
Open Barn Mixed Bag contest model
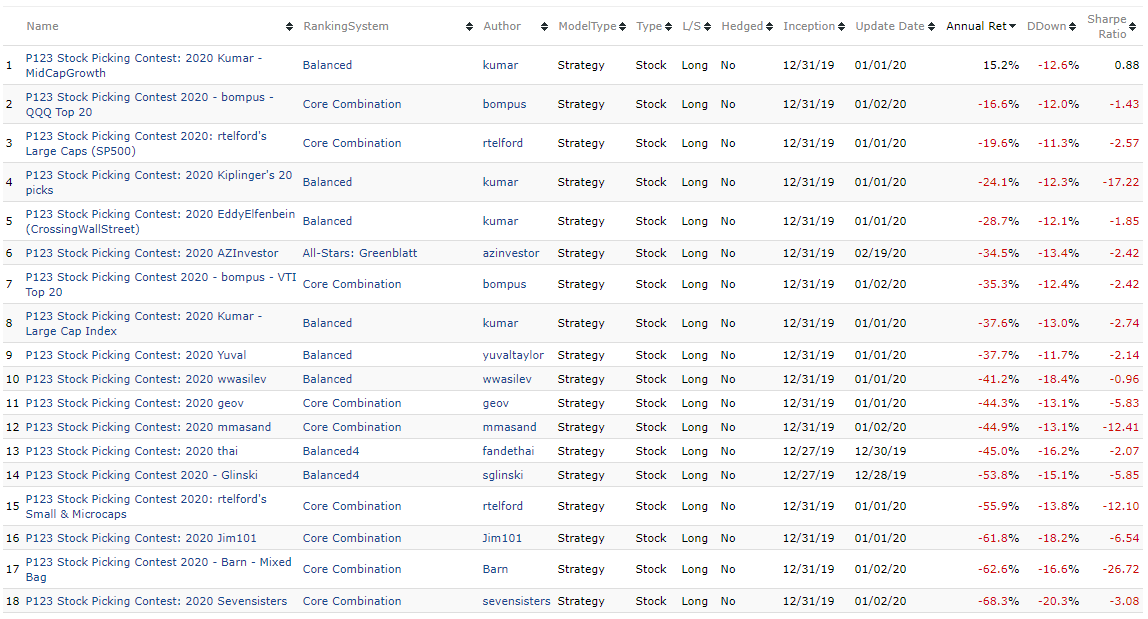click(x=158, y=569)
